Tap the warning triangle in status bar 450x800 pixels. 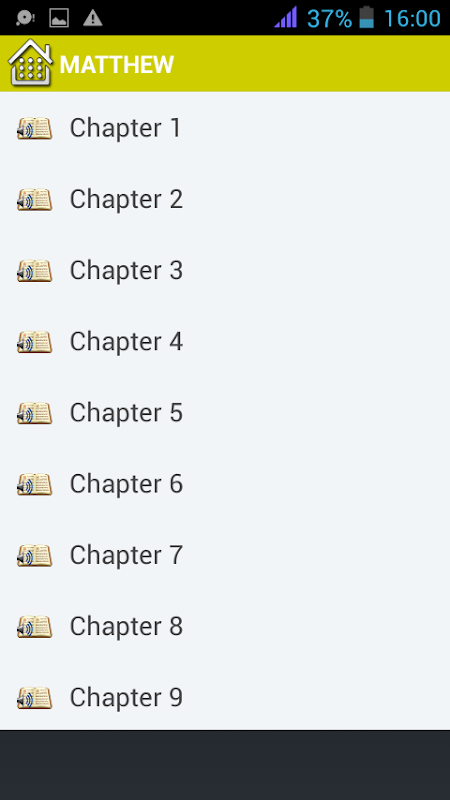[92, 18]
